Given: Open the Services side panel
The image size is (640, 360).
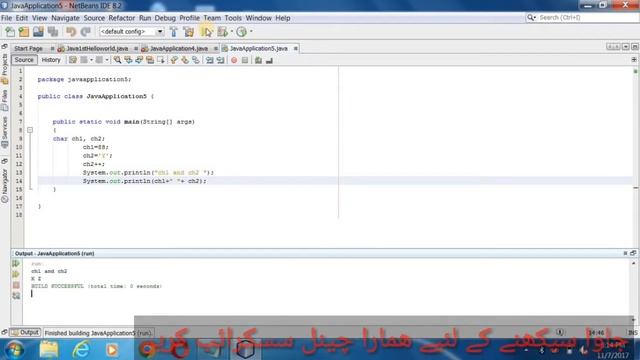Looking at the screenshot, I should (x=4, y=133).
